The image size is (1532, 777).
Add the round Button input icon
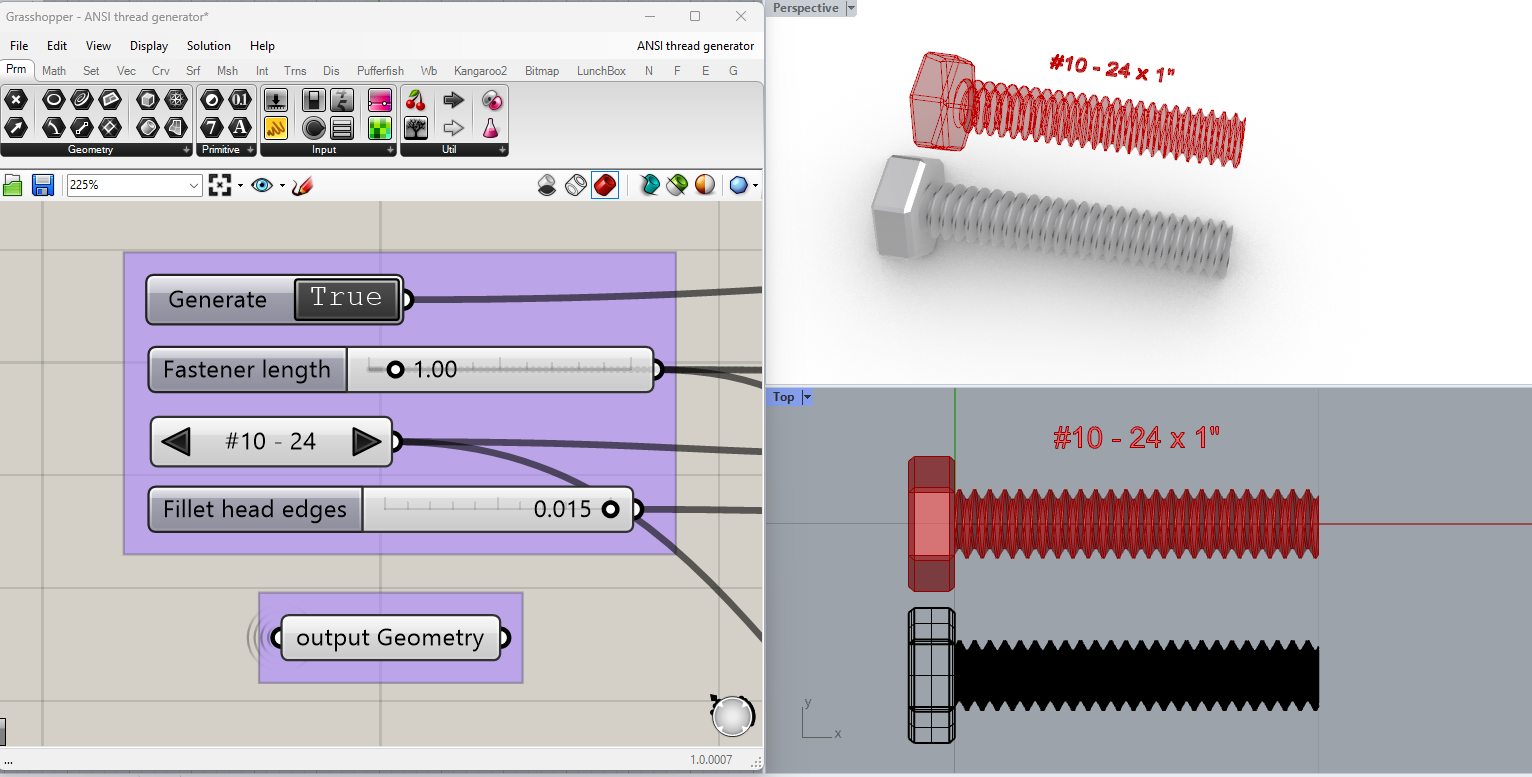click(314, 127)
